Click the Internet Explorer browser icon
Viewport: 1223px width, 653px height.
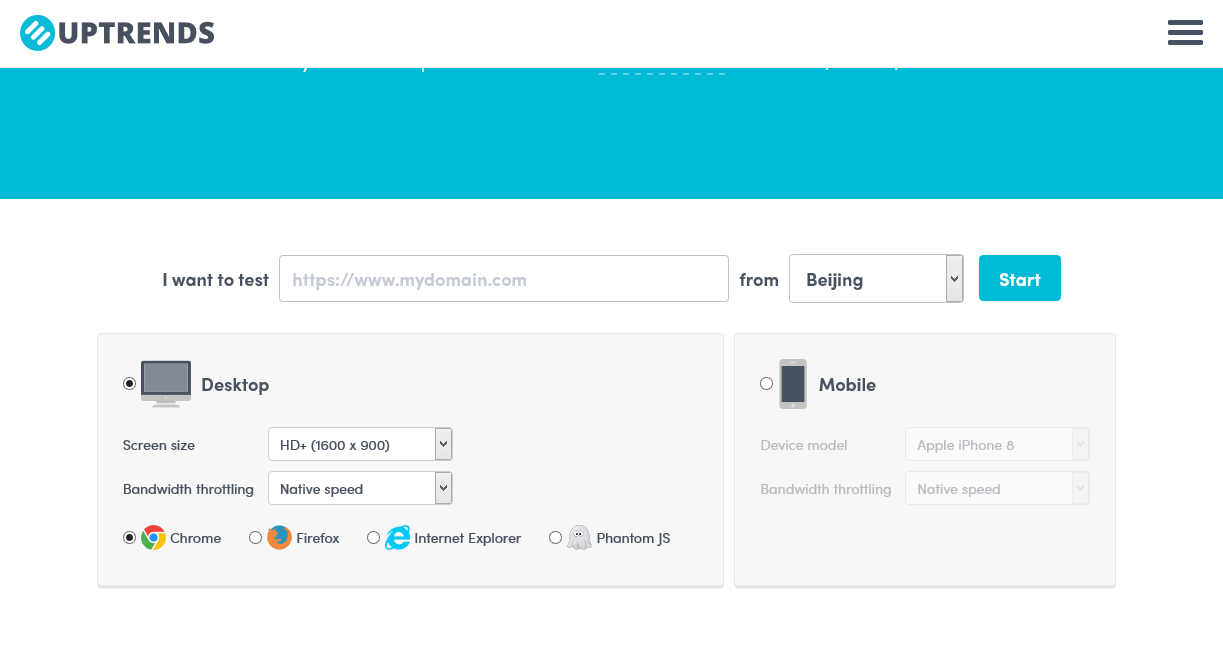click(x=398, y=537)
